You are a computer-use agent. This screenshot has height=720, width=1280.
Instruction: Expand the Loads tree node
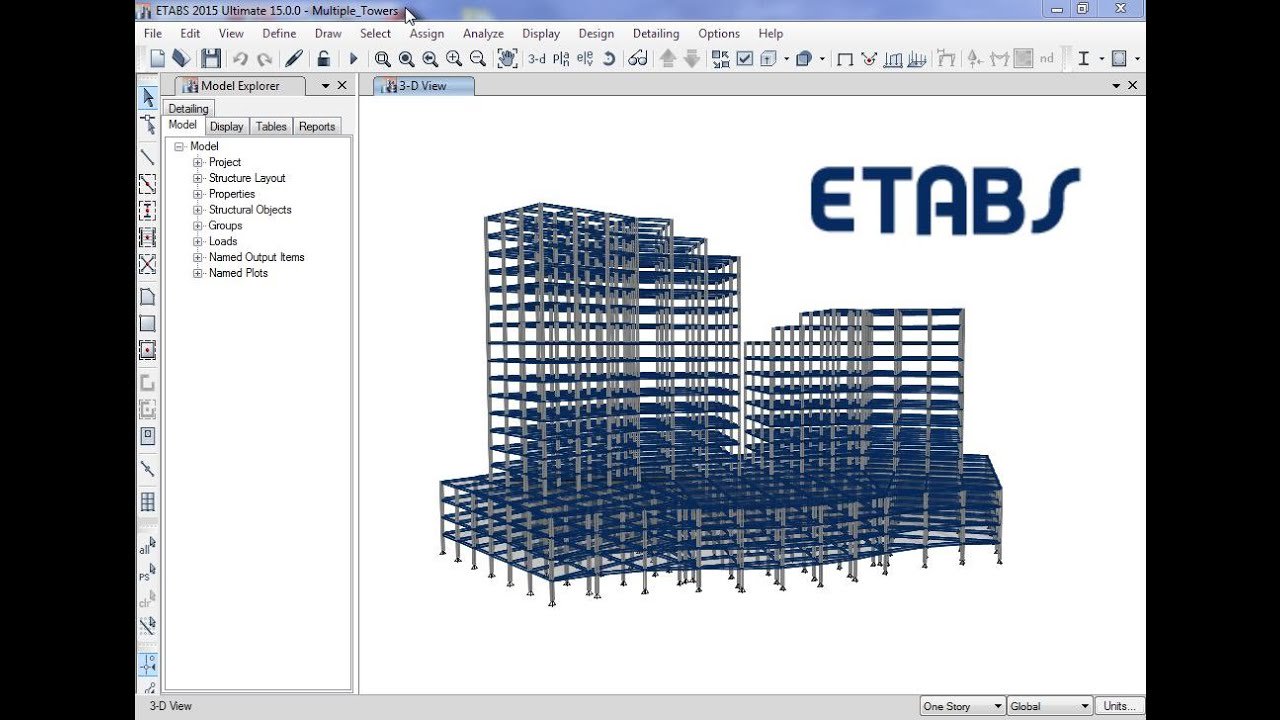tap(196, 241)
